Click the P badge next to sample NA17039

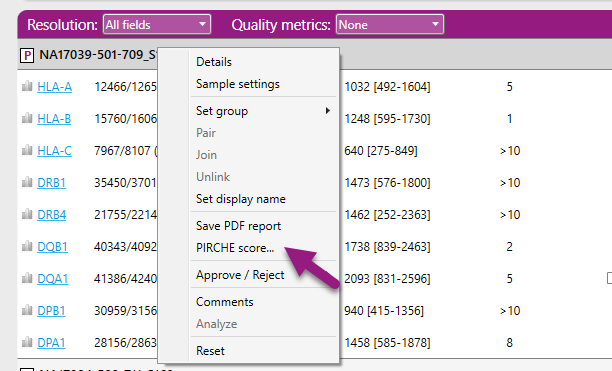point(27,55)
